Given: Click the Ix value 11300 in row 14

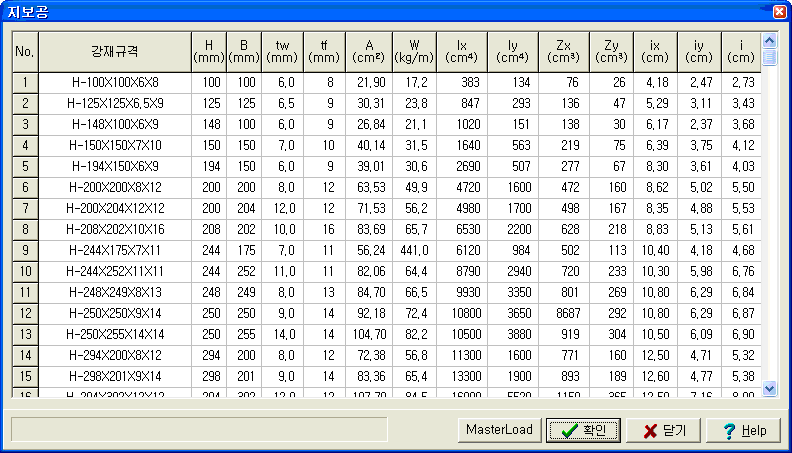Looking at the screenshot, I should pos(462,356).
